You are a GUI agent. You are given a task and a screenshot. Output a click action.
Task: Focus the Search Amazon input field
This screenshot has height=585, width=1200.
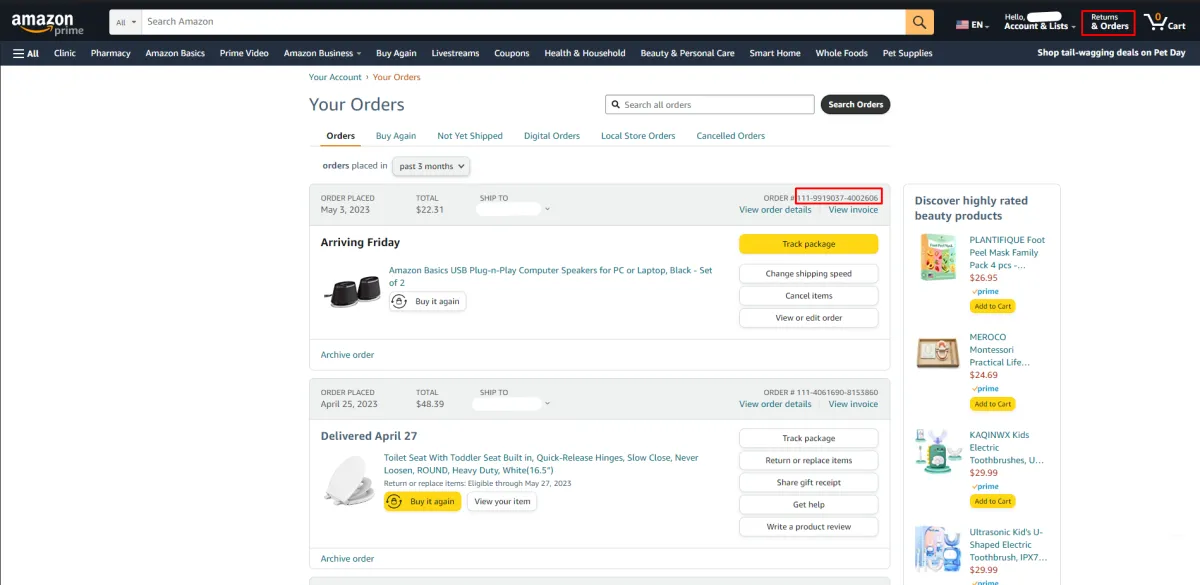523,22
